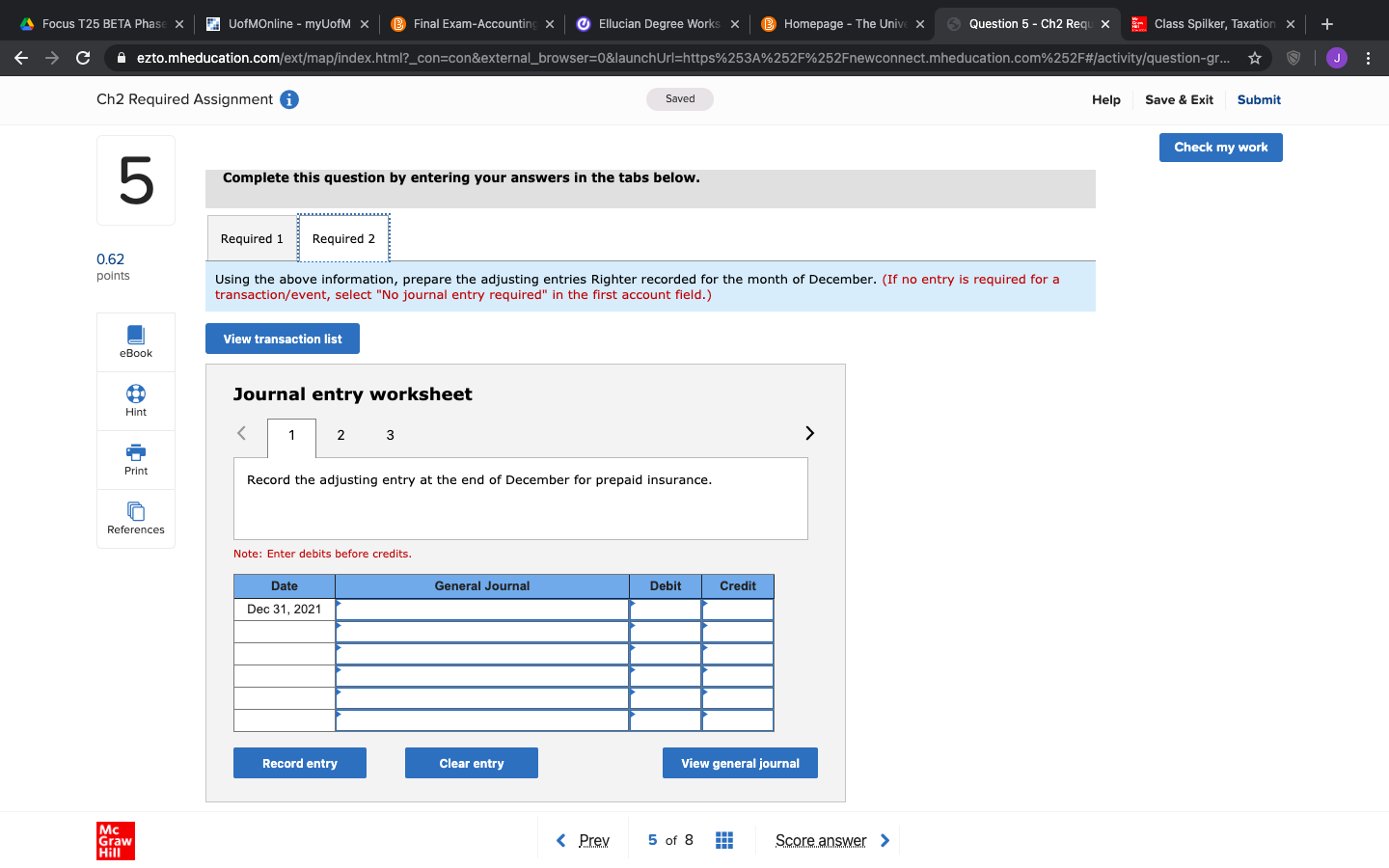
Task: Open General Journal account dropdown, third row
Action: [482, 654]
